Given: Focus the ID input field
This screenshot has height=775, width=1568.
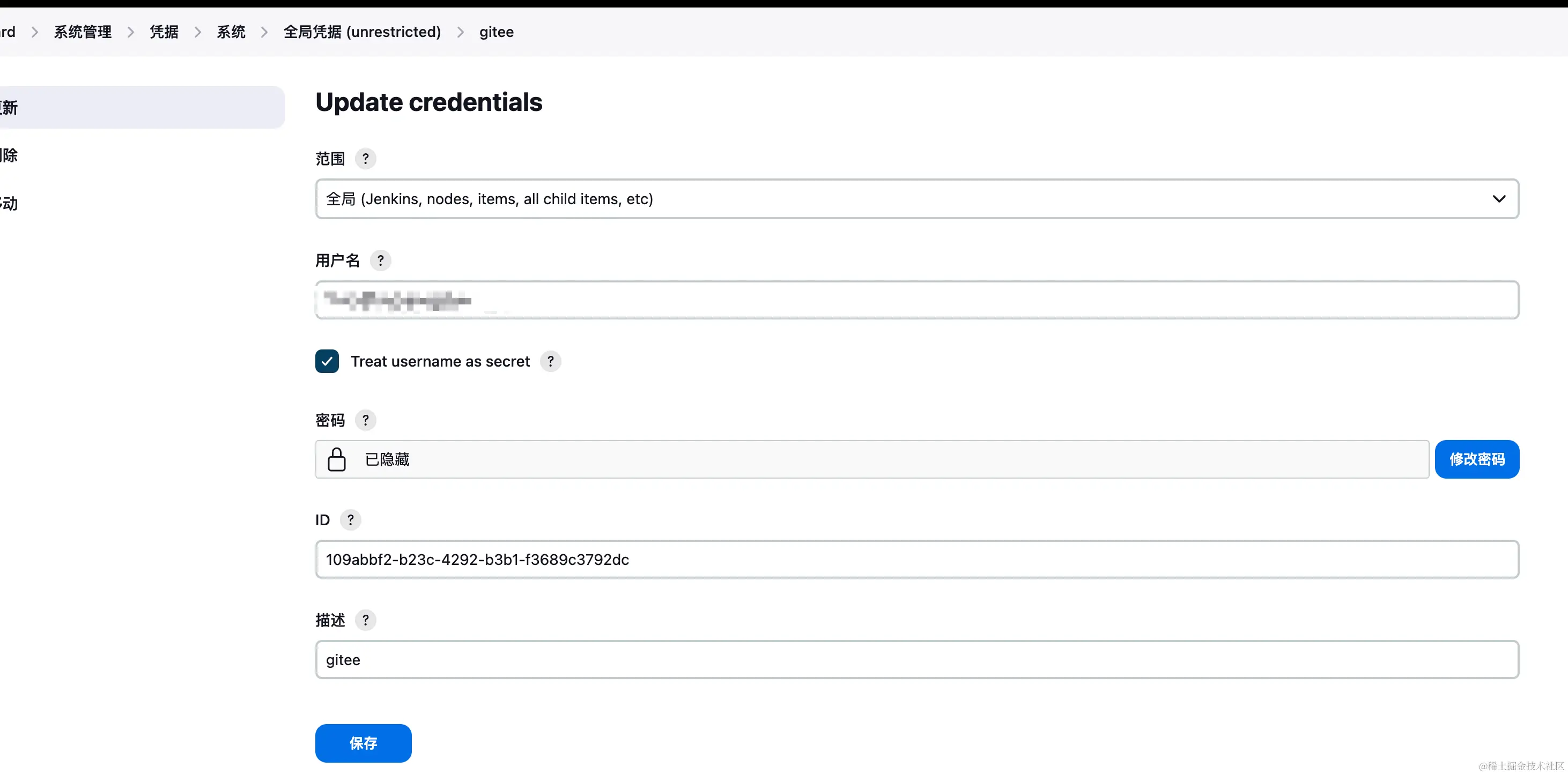Looking at the screenshot, I should [916, 560].
